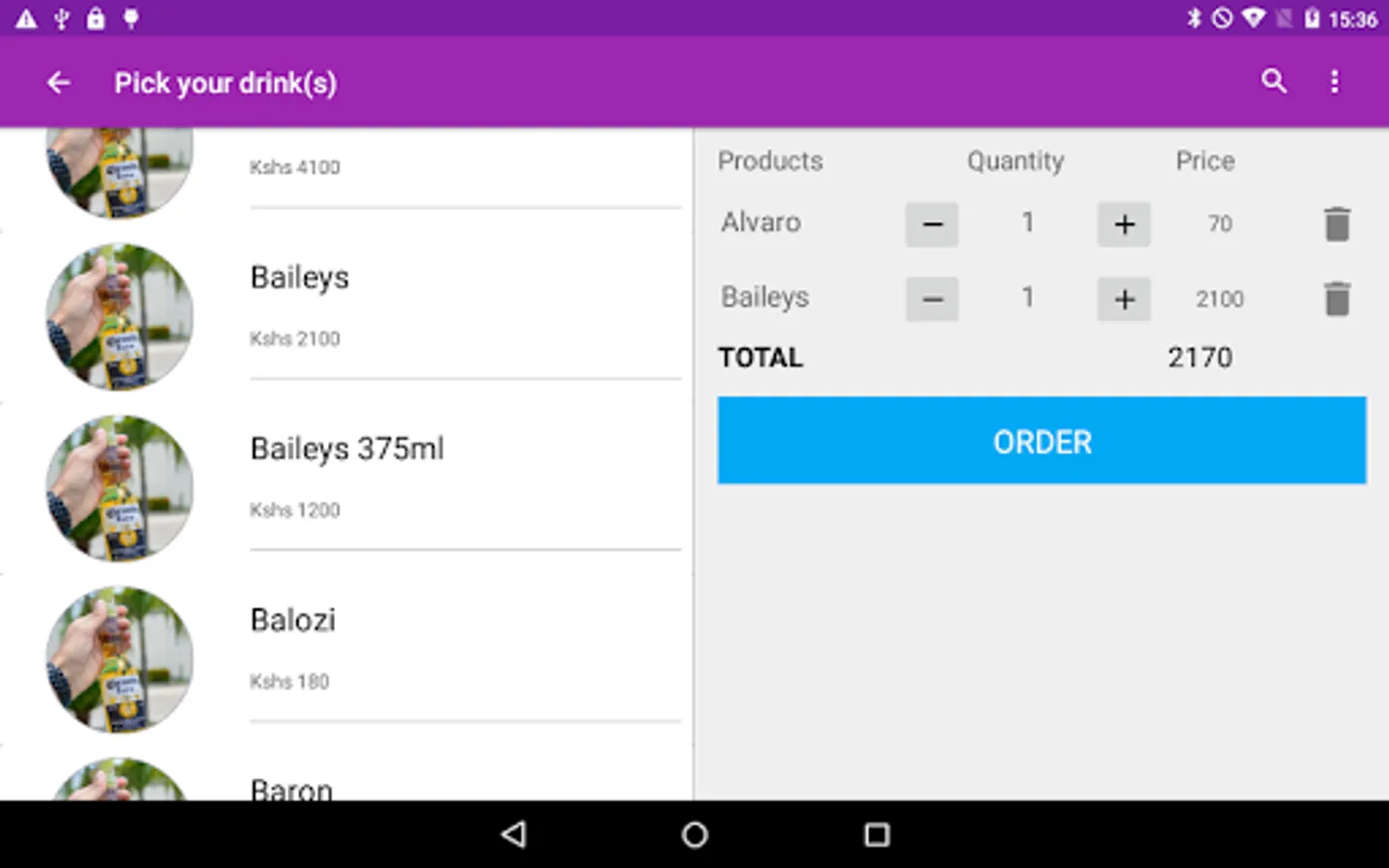The height and width of the screenshot is (868, 1389).
Task: Tap the Price column header
Action: click(x=1205, y=161)
